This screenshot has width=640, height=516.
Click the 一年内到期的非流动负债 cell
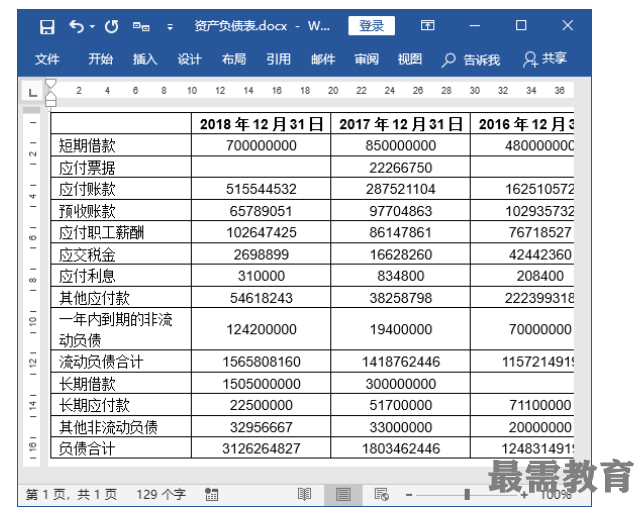(x=121, y=329)
